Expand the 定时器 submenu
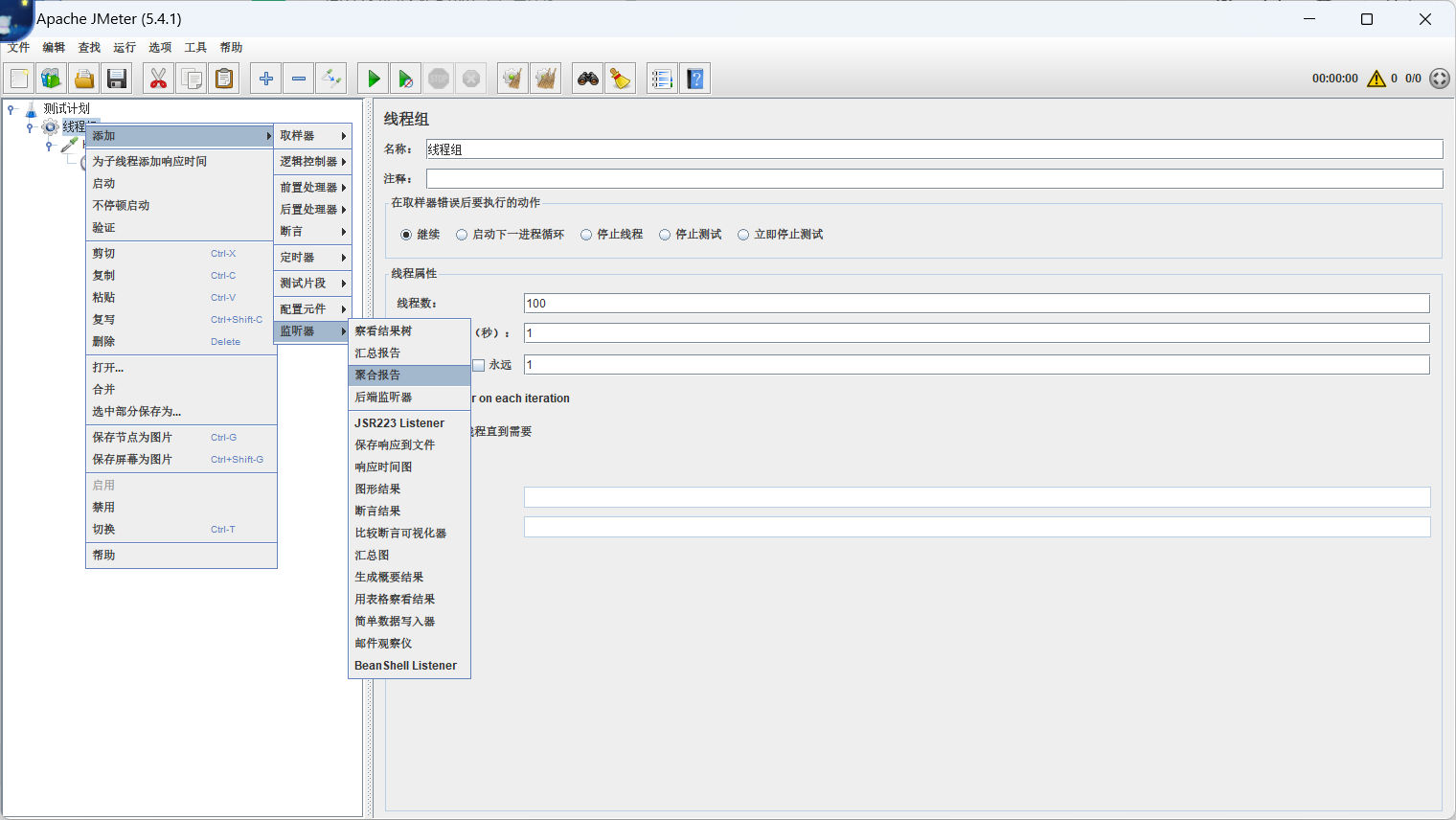The height and width of the screenshot is (820, 1456). coord(312,258)
